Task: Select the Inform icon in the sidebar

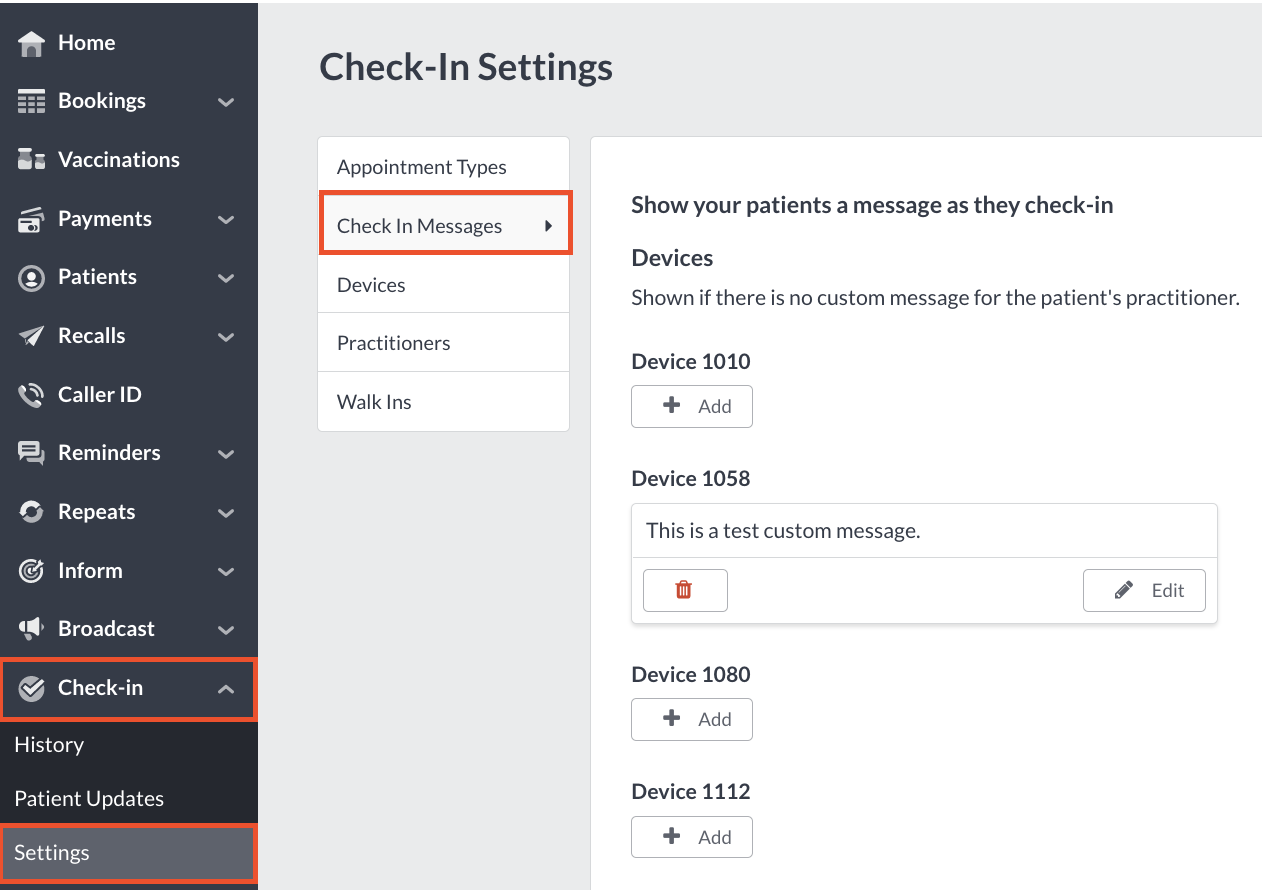Action: (31, 570)
